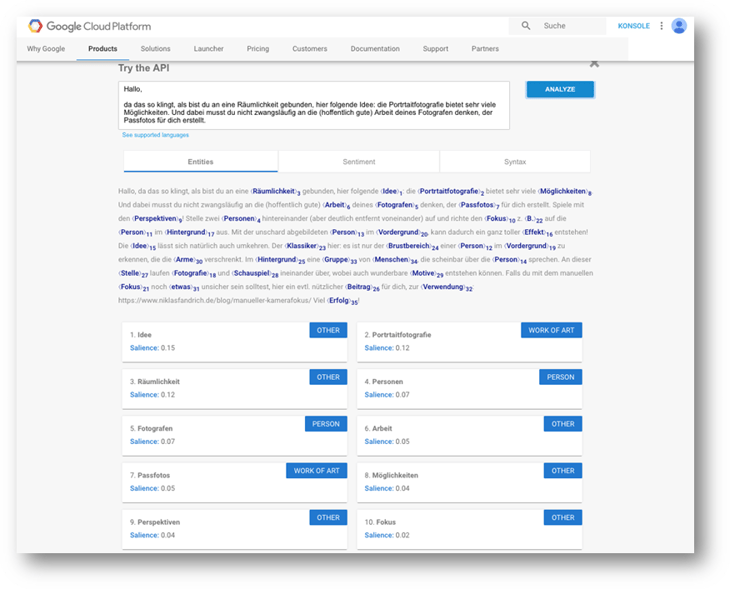Click the OTHER tag on Räumlichkeit card
The image size is (730, 589).
click(x=328, y=377)
